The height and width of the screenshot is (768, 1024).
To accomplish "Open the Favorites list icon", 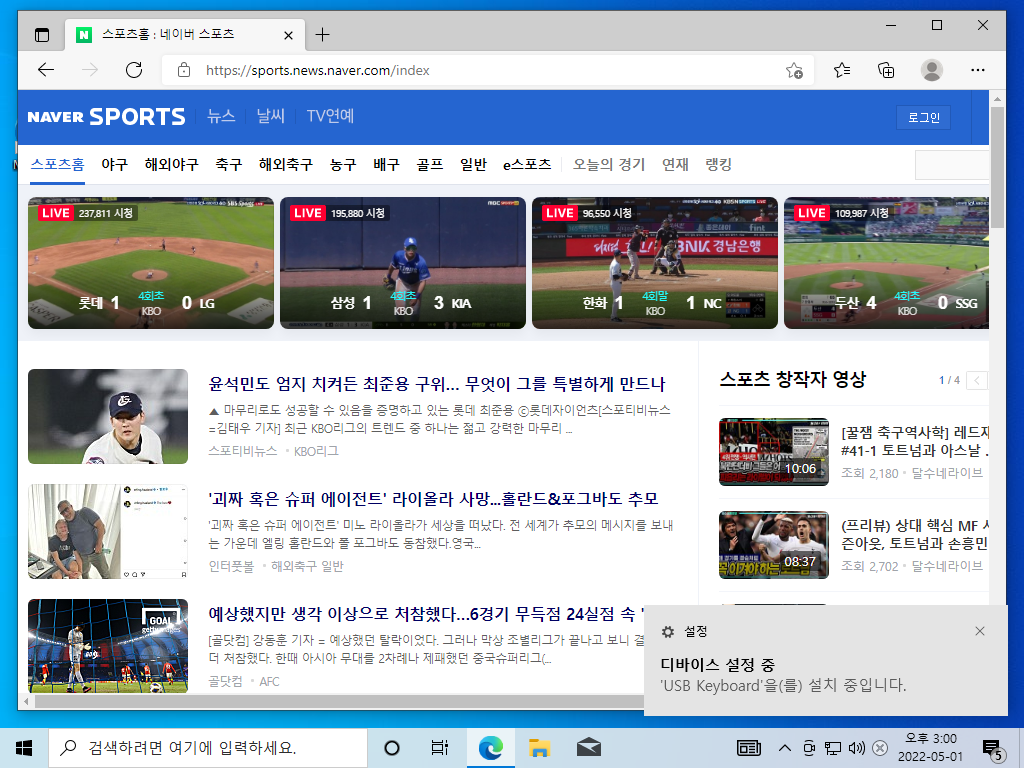I will (842, 70).
